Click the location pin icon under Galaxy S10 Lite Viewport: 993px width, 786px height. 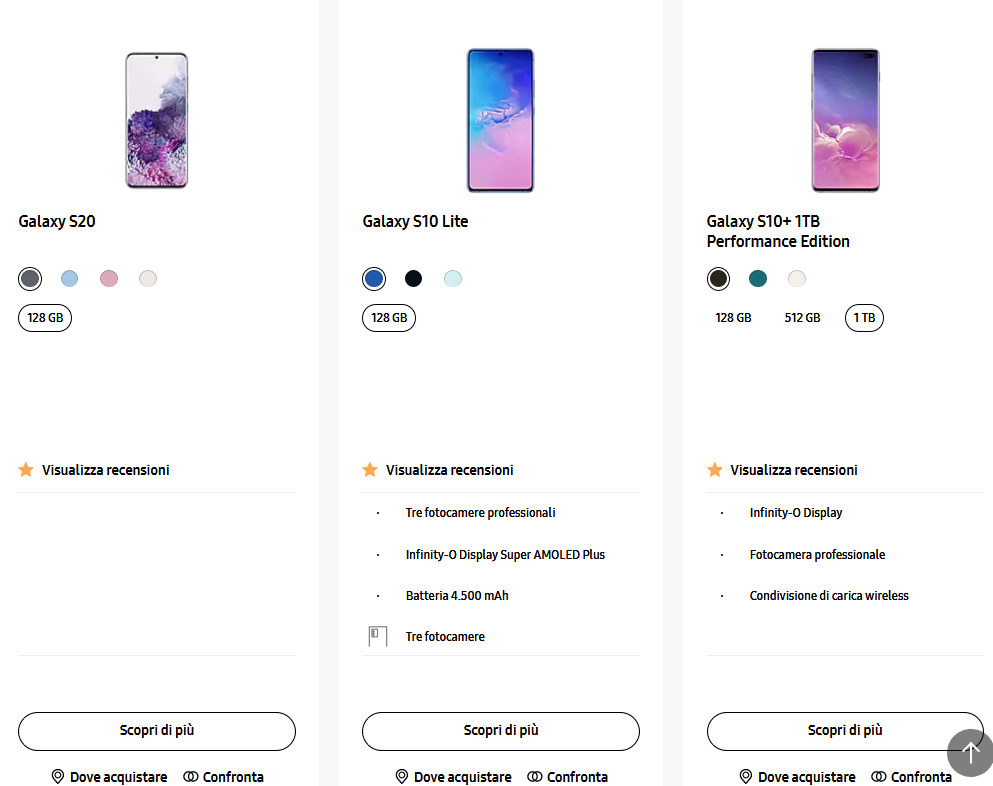click(x=402, y=776)
